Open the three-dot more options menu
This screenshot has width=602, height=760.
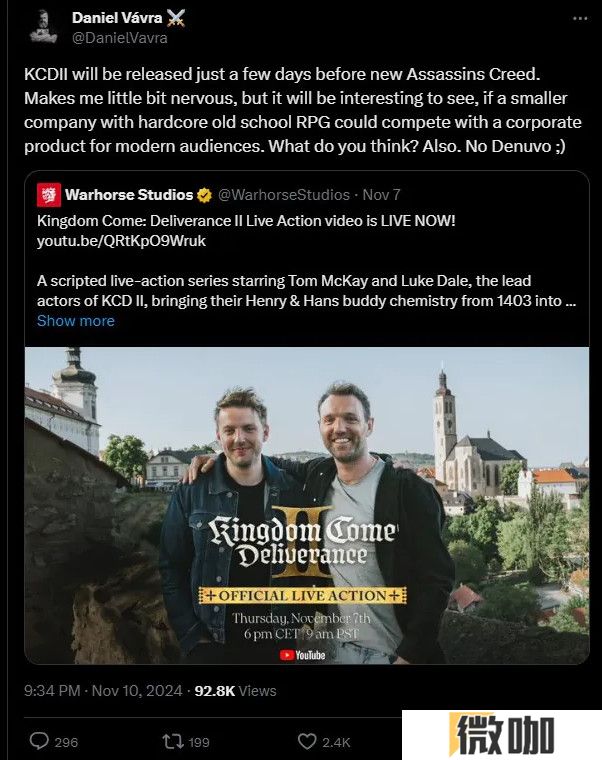(580, 18)
